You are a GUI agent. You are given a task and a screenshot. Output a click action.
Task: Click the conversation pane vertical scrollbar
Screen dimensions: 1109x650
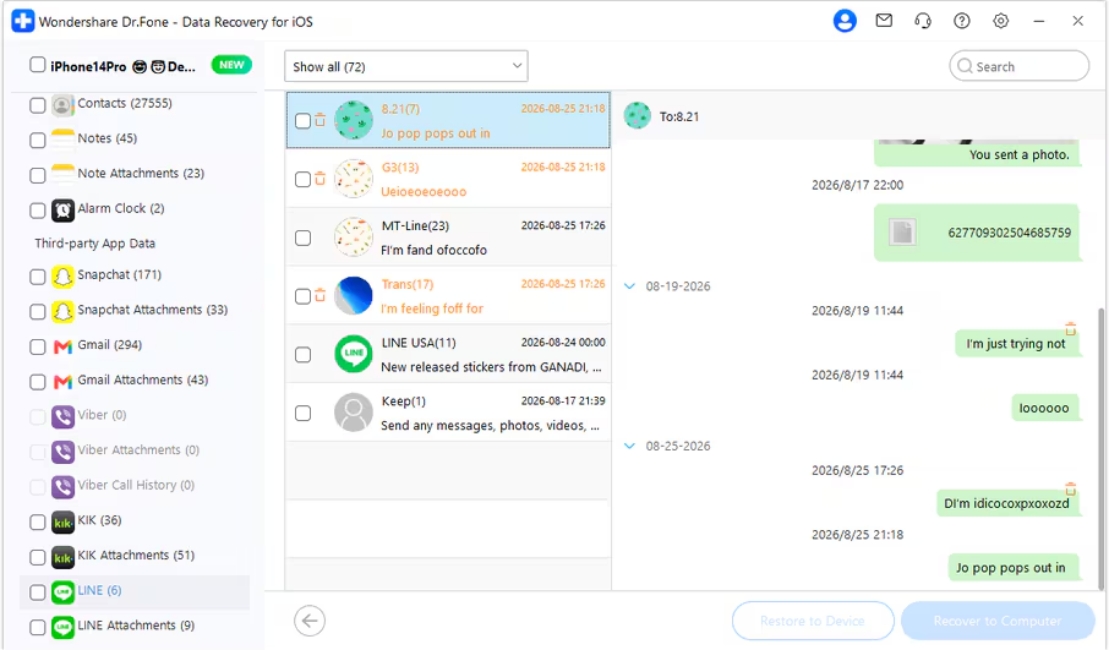(1101, 448)
